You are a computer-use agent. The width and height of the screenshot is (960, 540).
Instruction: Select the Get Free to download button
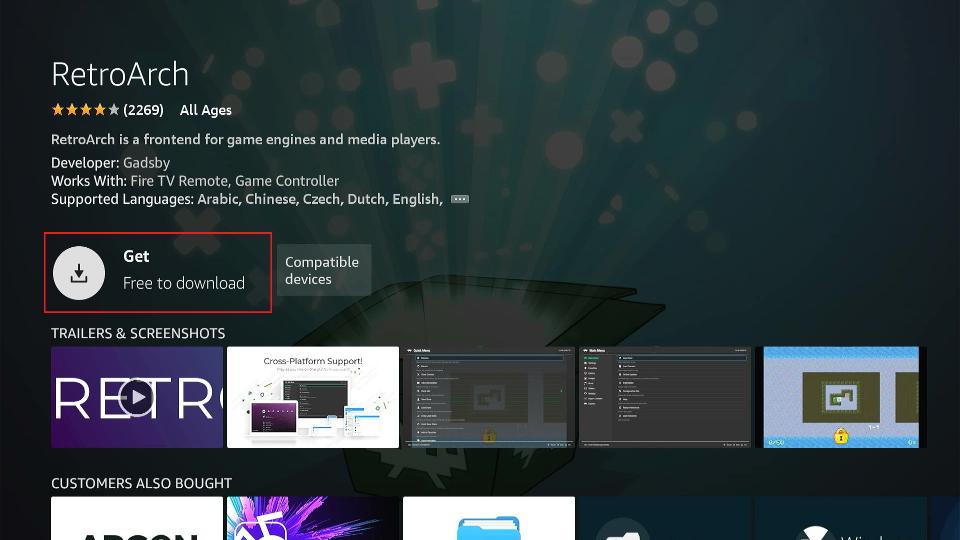pos(158,272)
